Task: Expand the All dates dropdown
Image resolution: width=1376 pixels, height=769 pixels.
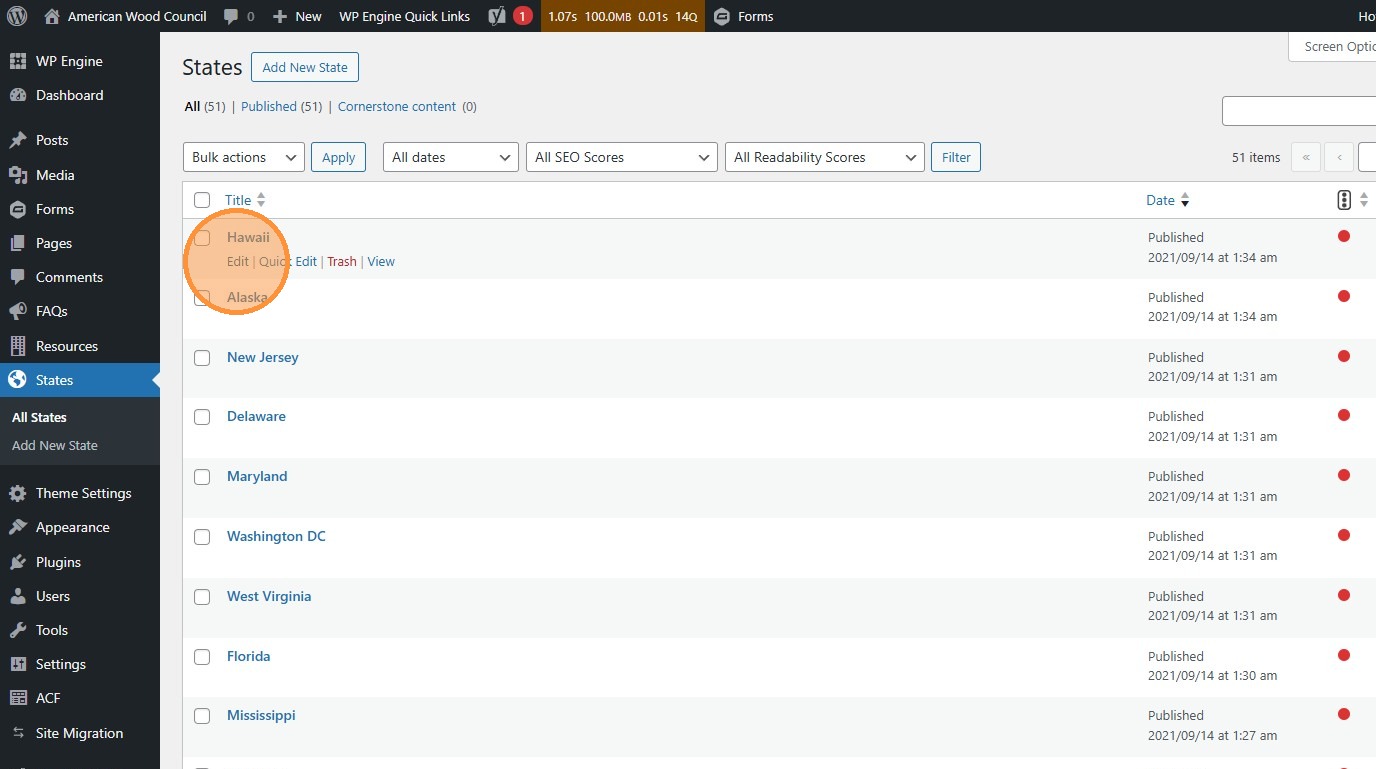Action: coord(451,157)
